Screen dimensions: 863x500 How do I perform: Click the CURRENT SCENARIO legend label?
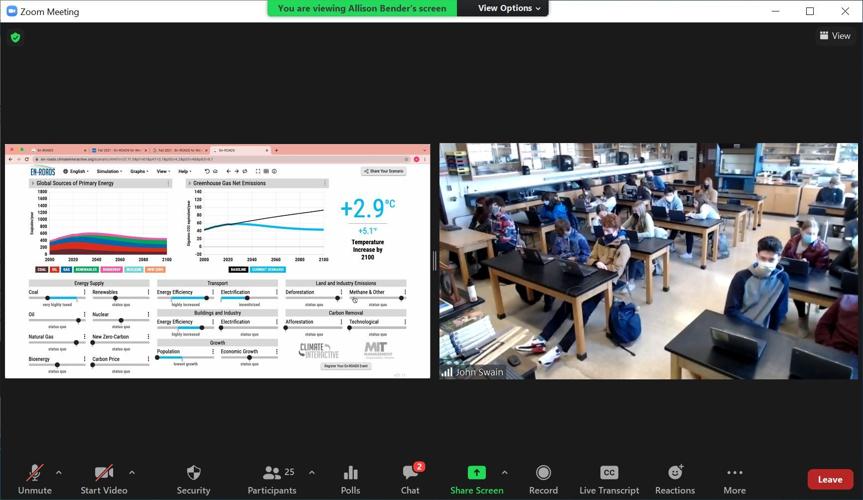(x=268, y=269)
